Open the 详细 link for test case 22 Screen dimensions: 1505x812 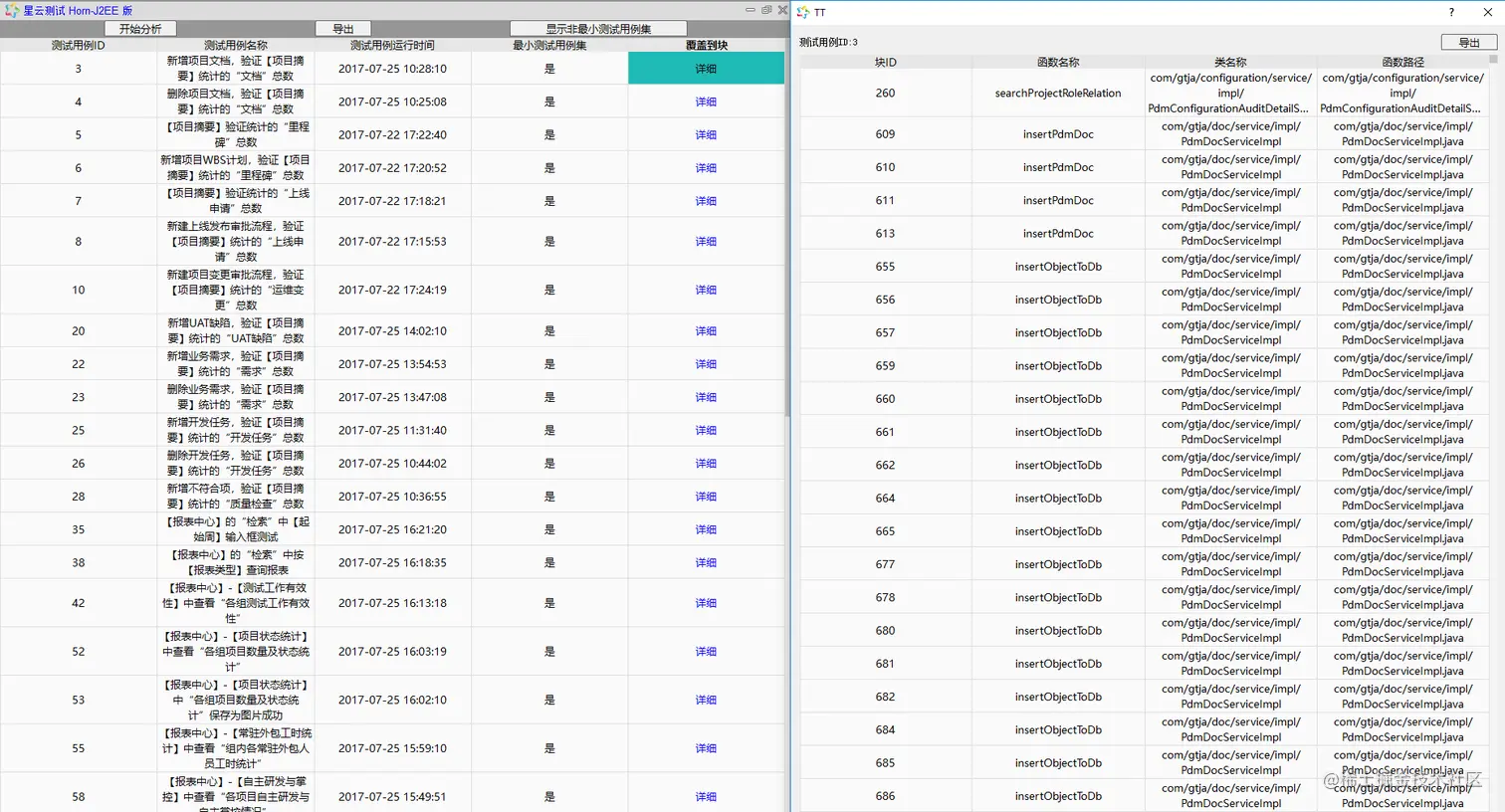coord(706,364)
